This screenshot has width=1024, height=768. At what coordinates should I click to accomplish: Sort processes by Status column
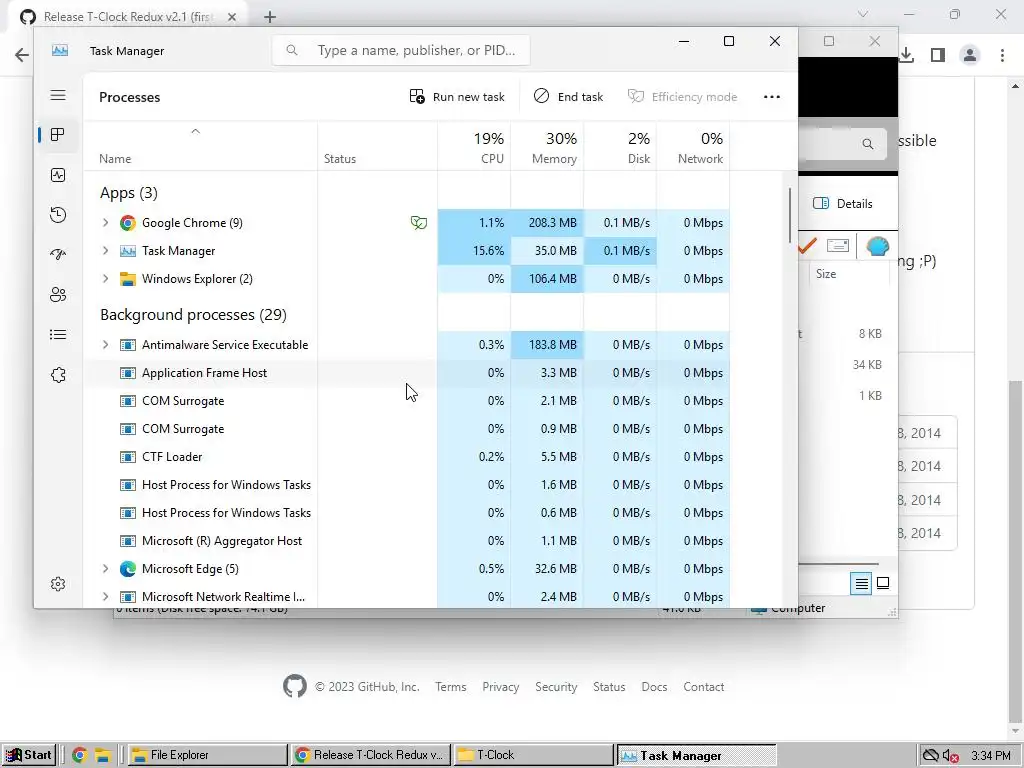coord(377,146)
